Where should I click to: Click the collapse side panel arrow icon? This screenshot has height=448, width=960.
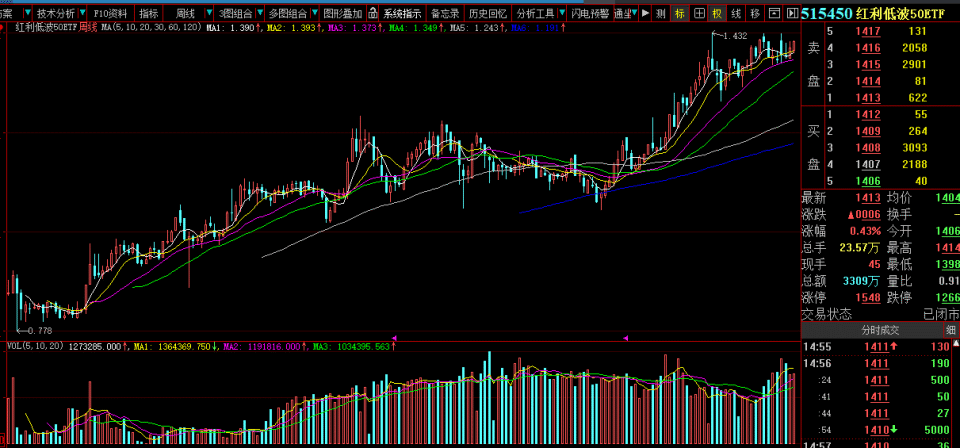(792, 13)
